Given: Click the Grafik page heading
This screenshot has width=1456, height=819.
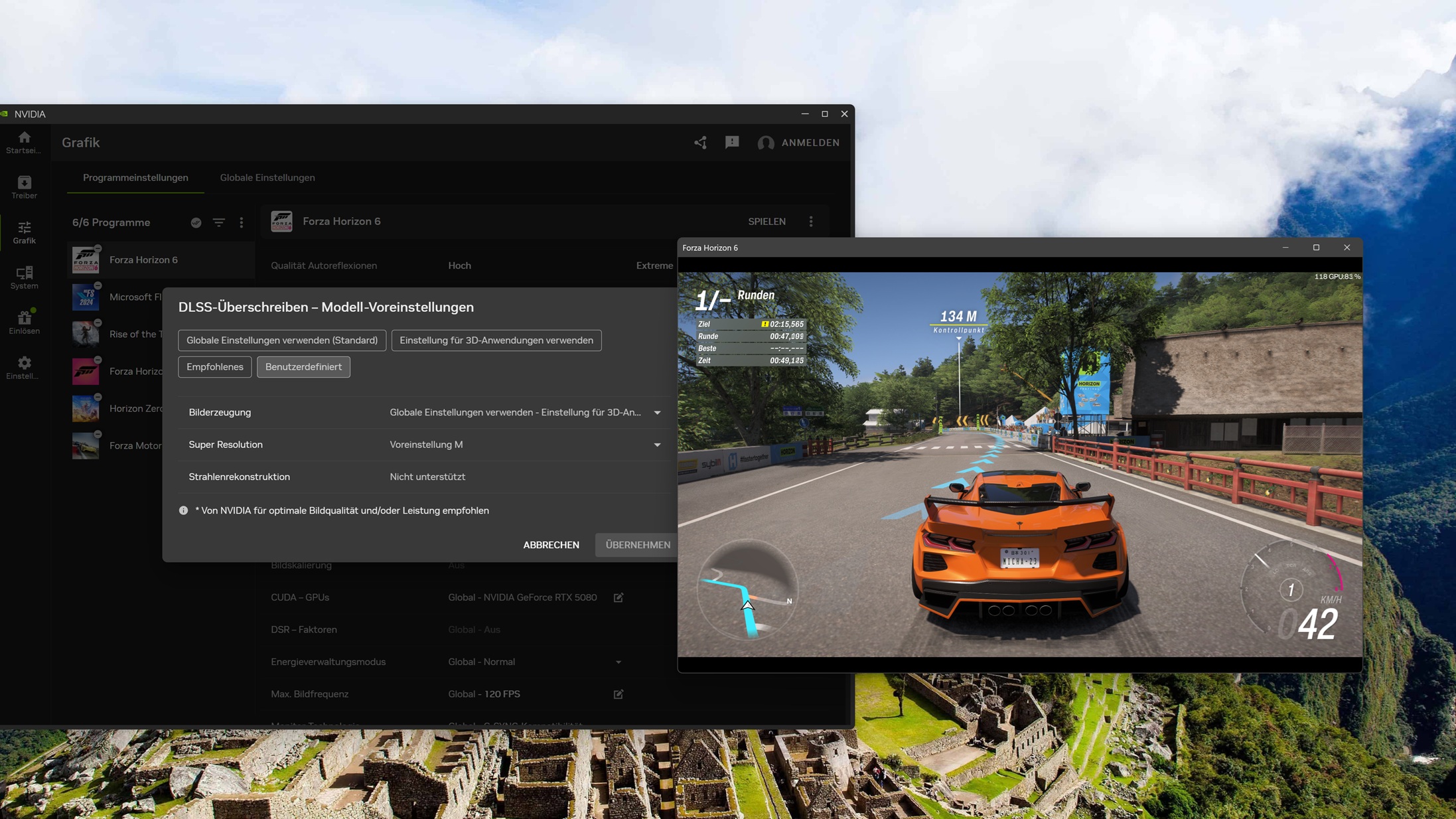Looking at the screenshot, I should (x=80, y=143).
